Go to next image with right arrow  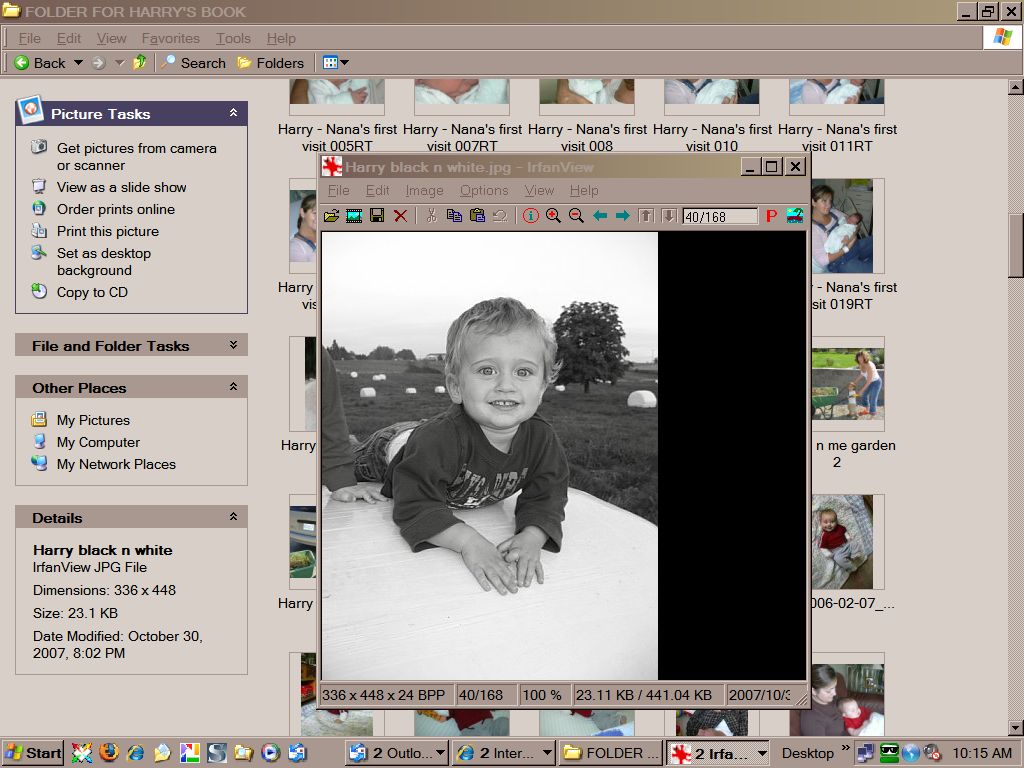coord(622,216)
